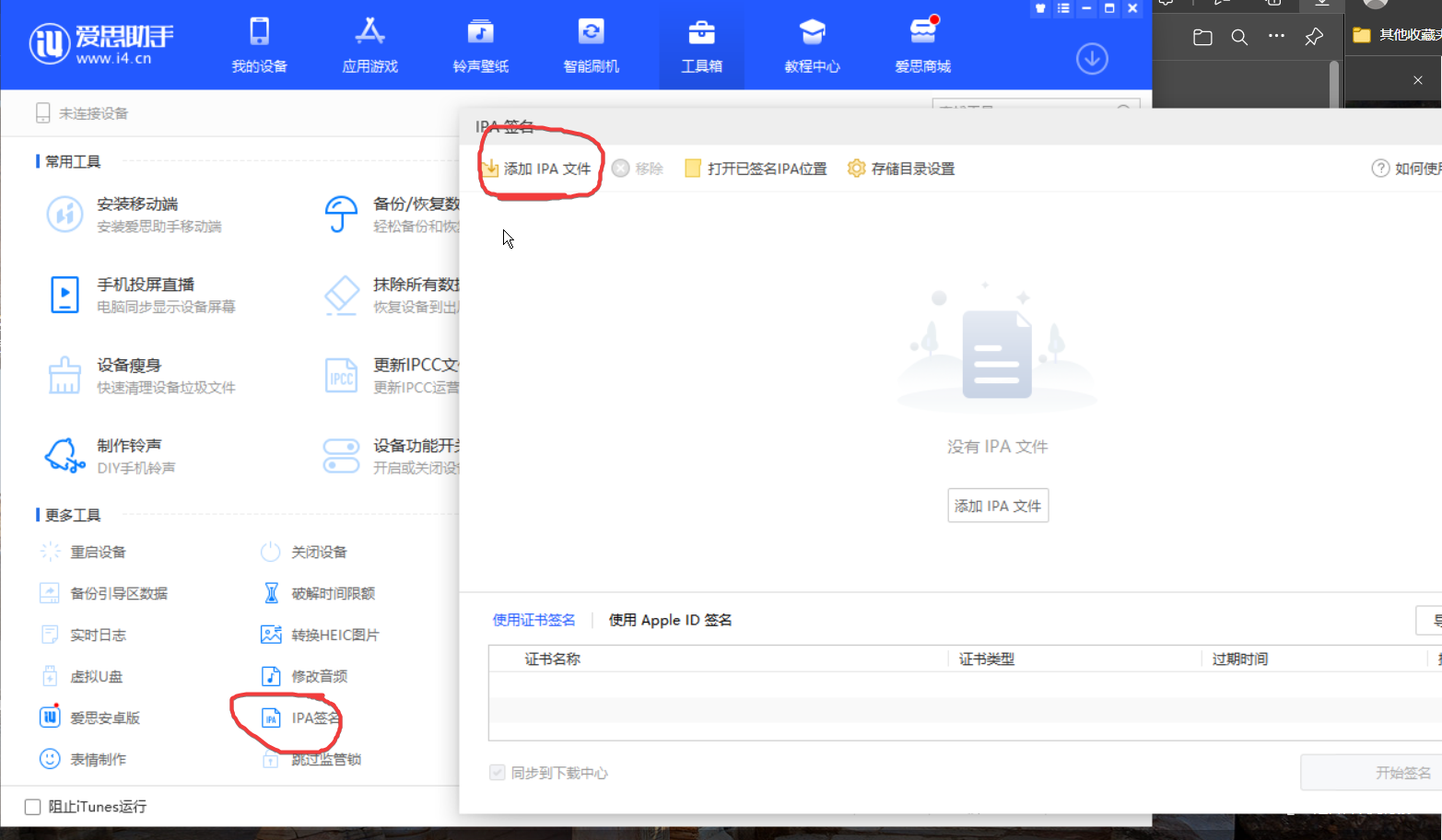Click the browser pin icon
Image resolution: width=1442 pixels, height=840 pixels.
[1314, 37]
